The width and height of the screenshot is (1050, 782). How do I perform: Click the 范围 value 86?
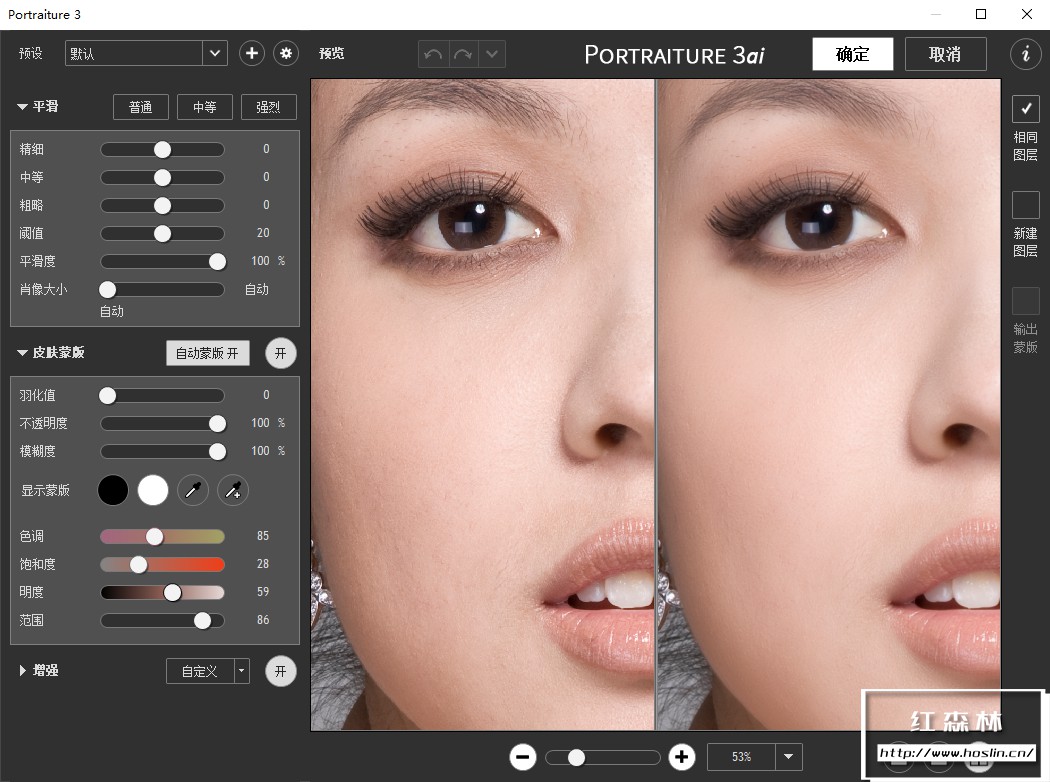[x=263, y=620]
